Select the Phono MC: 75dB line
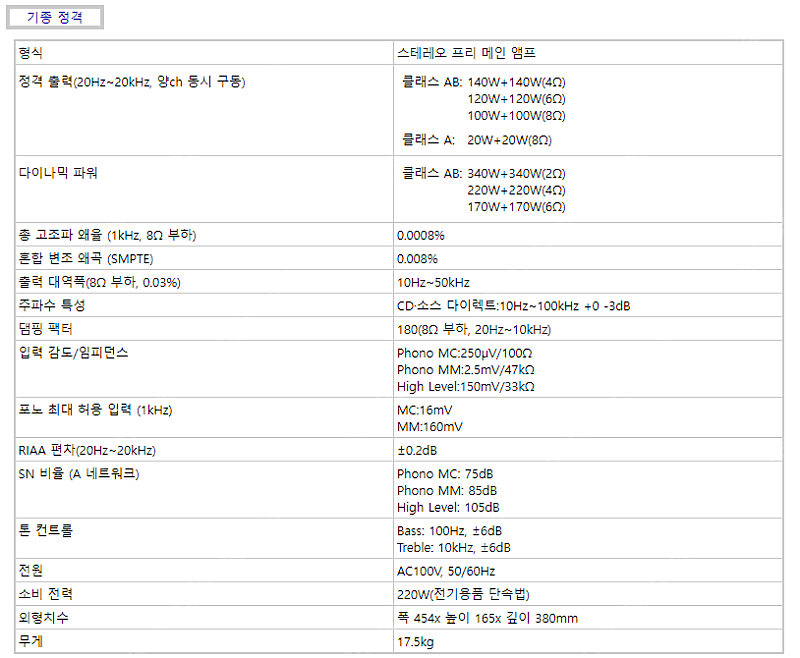Screen dimensions: 800x658 tap(445, 474)
